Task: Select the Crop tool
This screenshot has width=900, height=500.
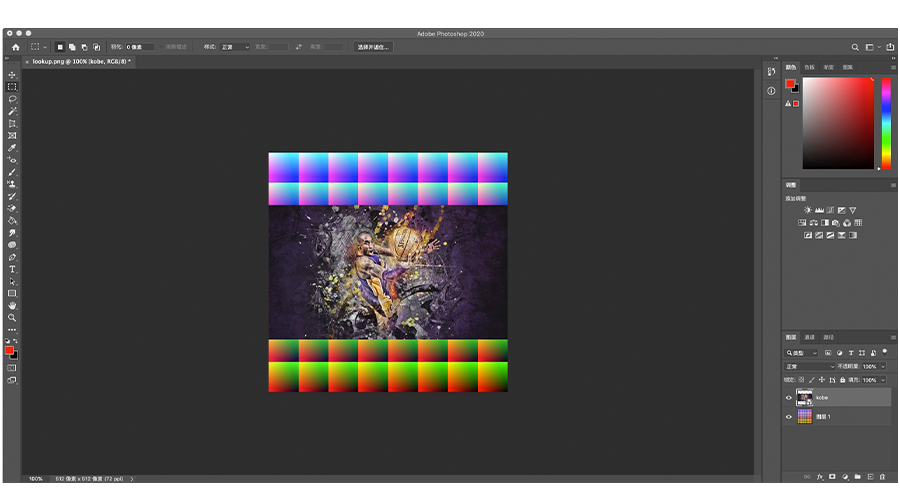Action: 12,123
